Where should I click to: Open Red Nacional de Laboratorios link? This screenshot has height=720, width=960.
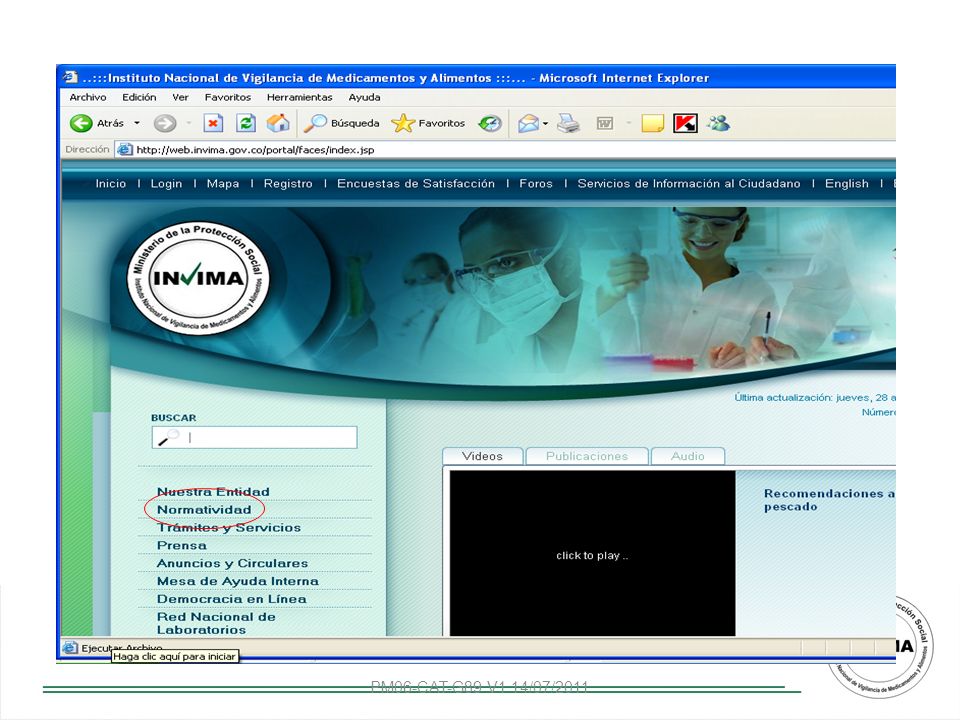coord(216,623)
